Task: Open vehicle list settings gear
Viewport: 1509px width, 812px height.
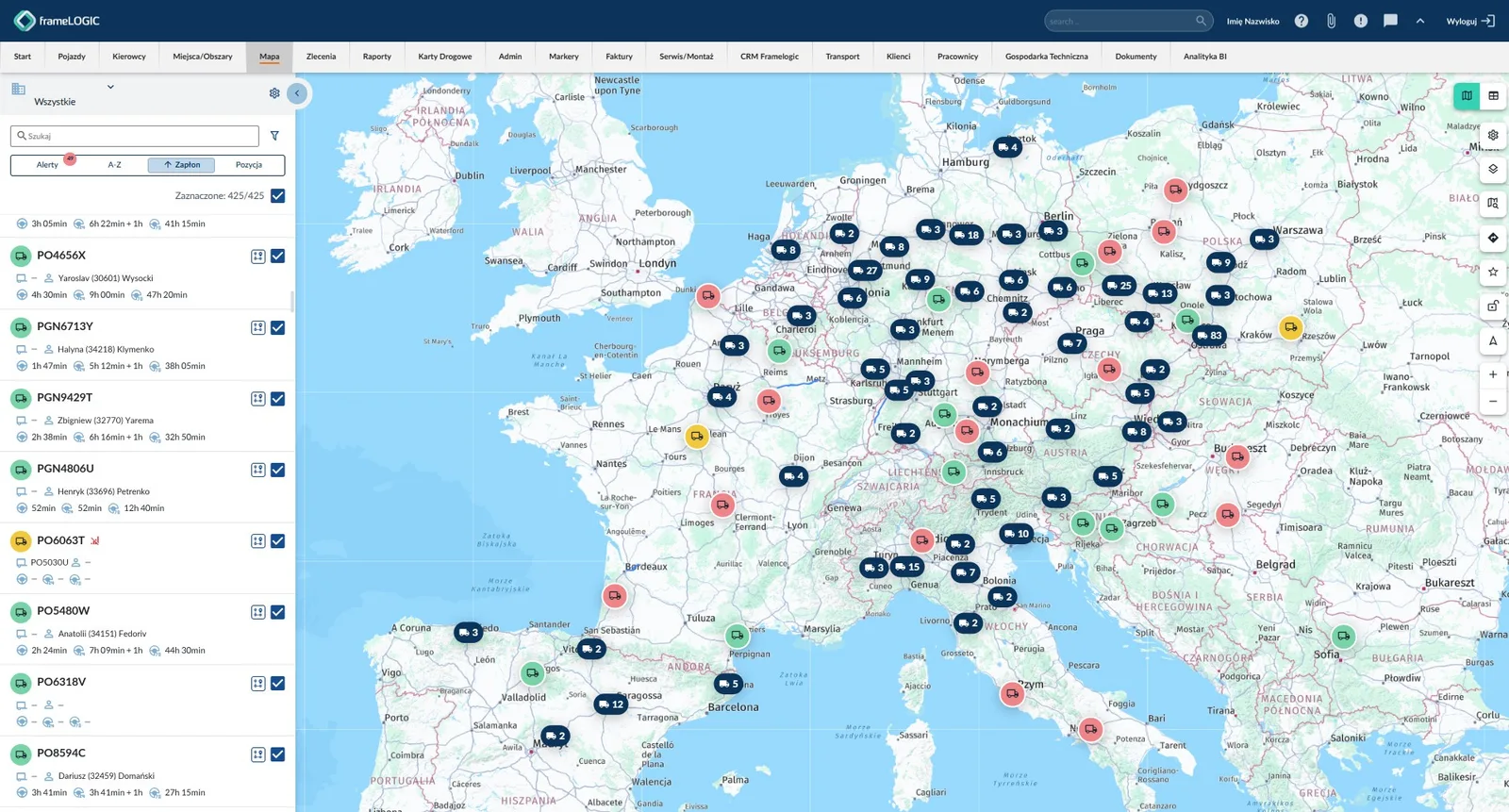Action: point(274,93)
